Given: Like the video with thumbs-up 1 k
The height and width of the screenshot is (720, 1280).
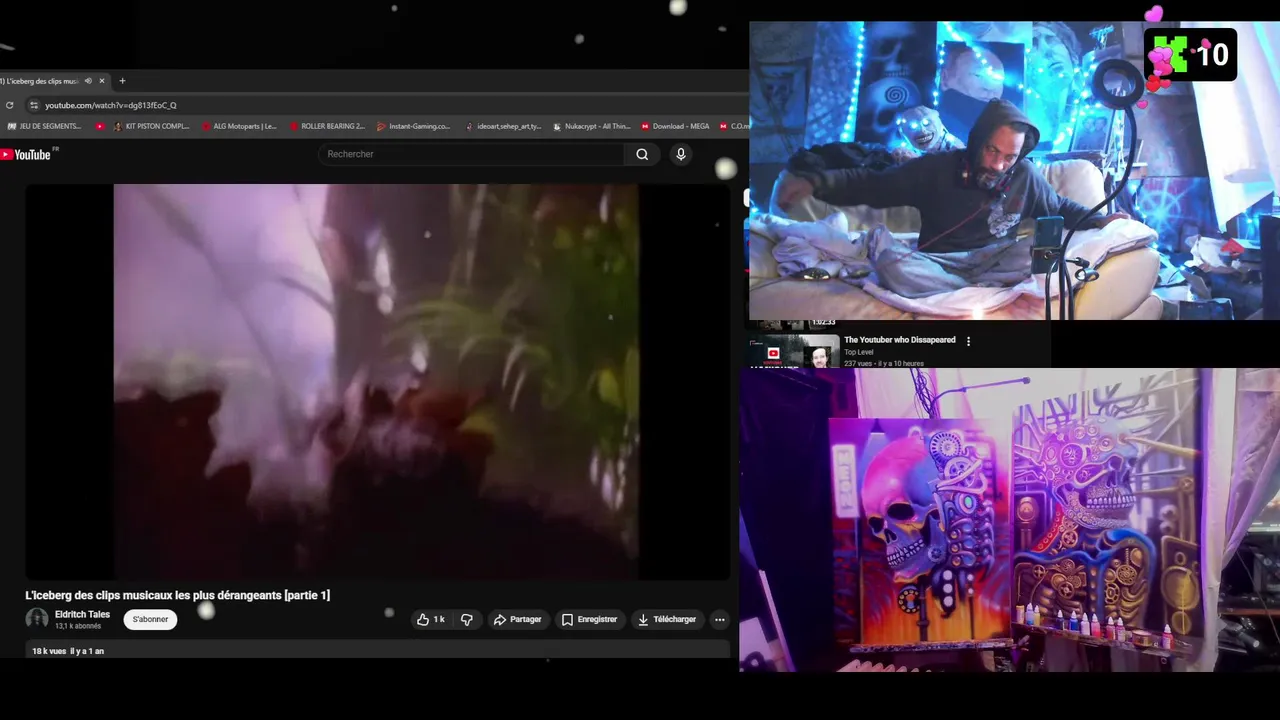Looking at the screenshot, I should 431,619.
